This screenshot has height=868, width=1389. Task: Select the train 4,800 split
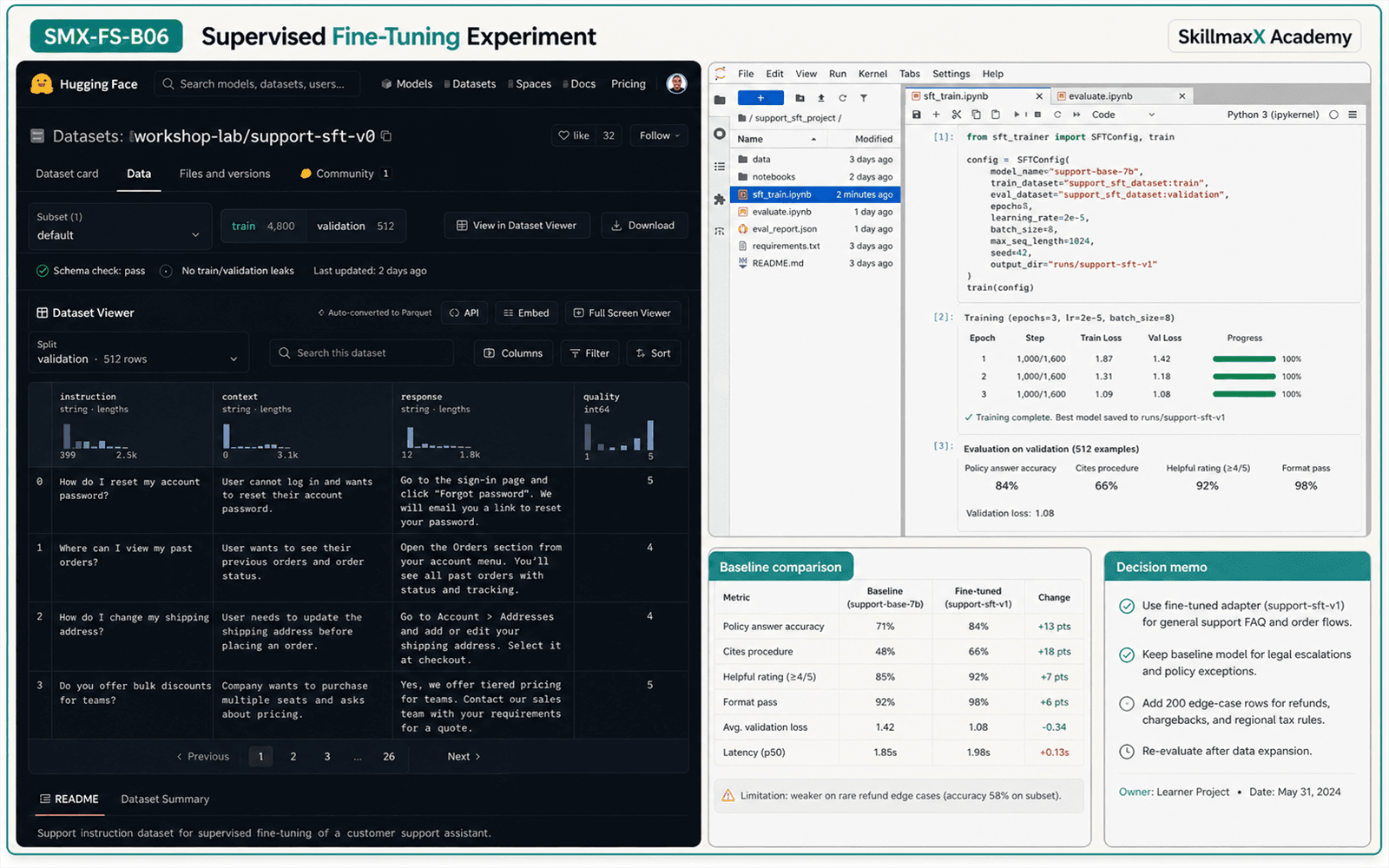pos(264,226)
